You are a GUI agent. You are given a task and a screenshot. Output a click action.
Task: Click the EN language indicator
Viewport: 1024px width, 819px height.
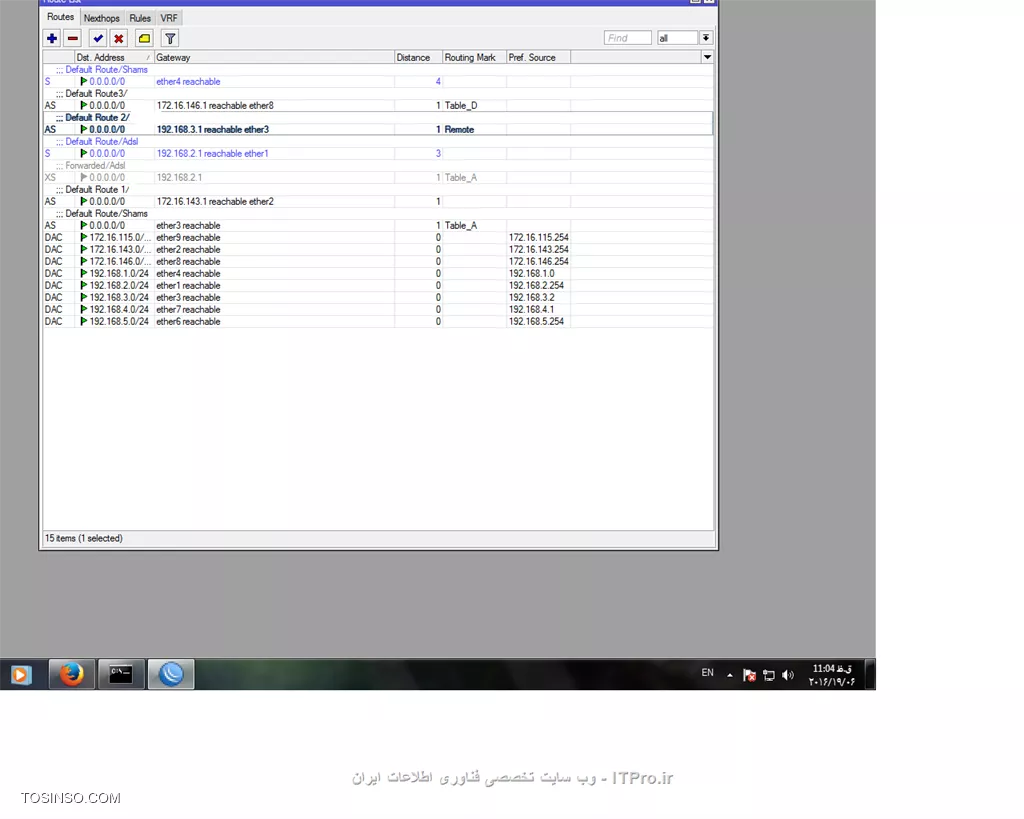point(707,673)
